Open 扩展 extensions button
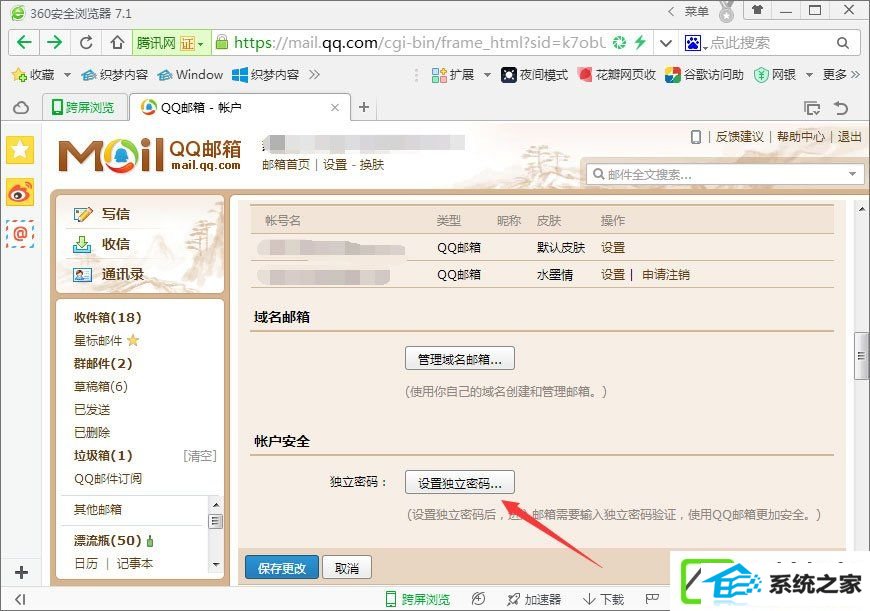This screenshot has height=611, width=870. [453, 74]
